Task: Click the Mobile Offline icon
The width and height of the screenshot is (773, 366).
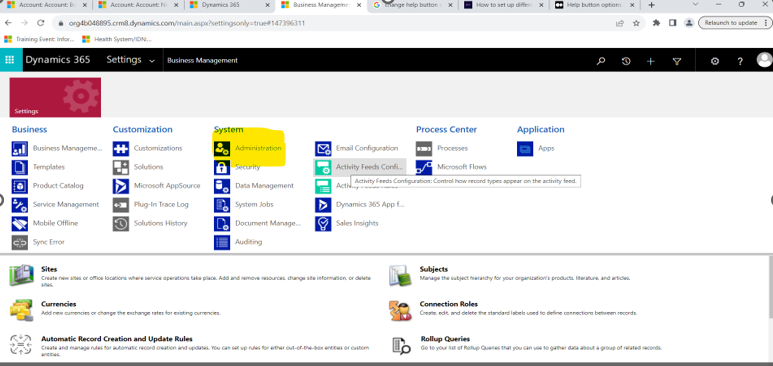Action: (x=20, y=223)
